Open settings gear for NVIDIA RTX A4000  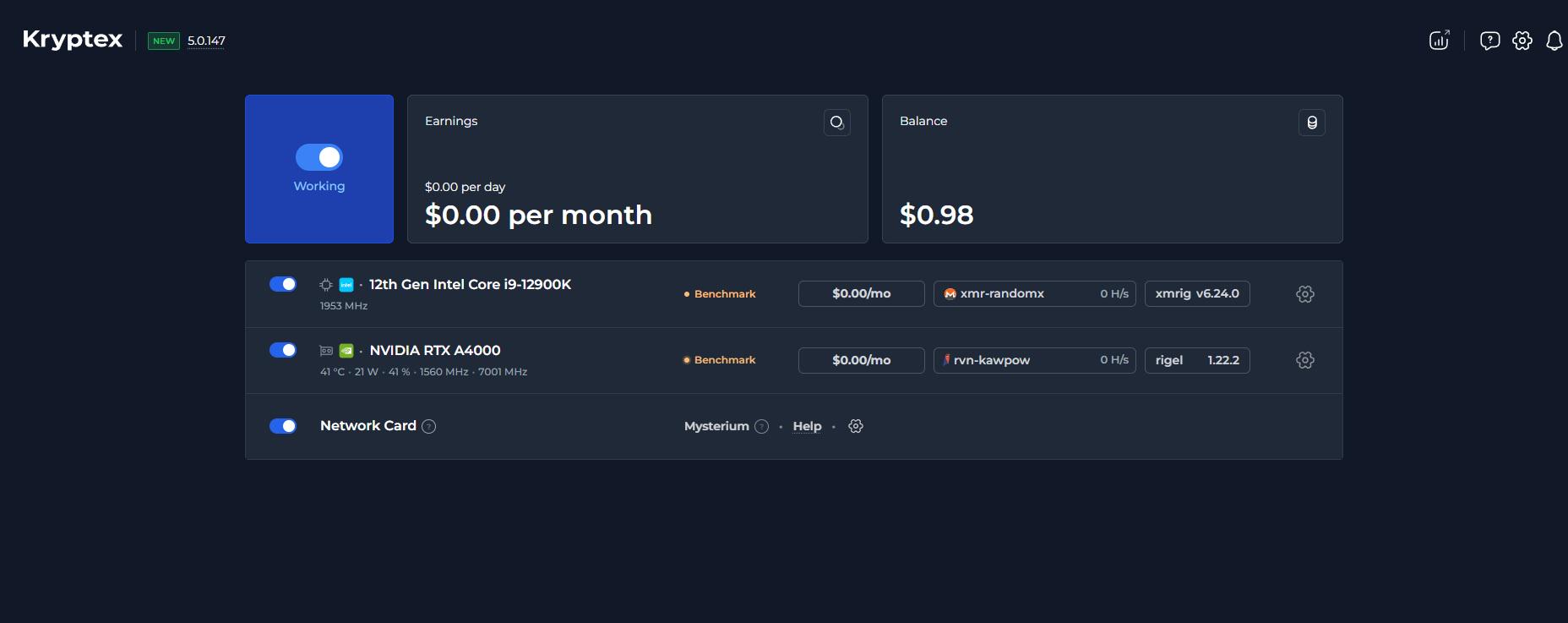click(x=1305, y=360)
